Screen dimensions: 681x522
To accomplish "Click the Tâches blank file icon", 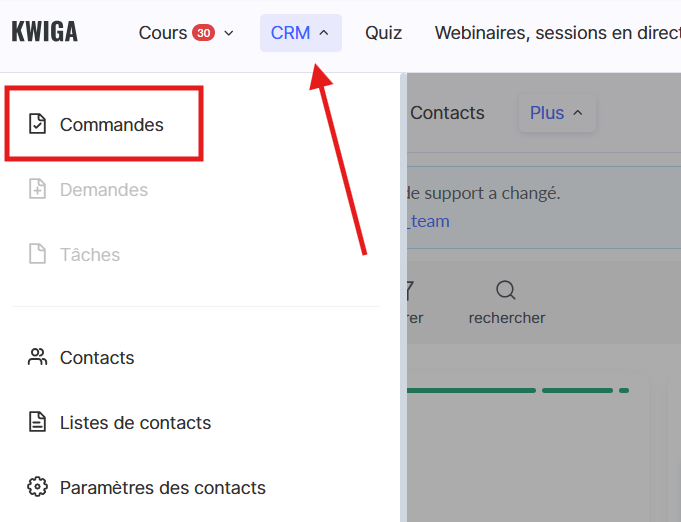I will click(x=38, y=255).
